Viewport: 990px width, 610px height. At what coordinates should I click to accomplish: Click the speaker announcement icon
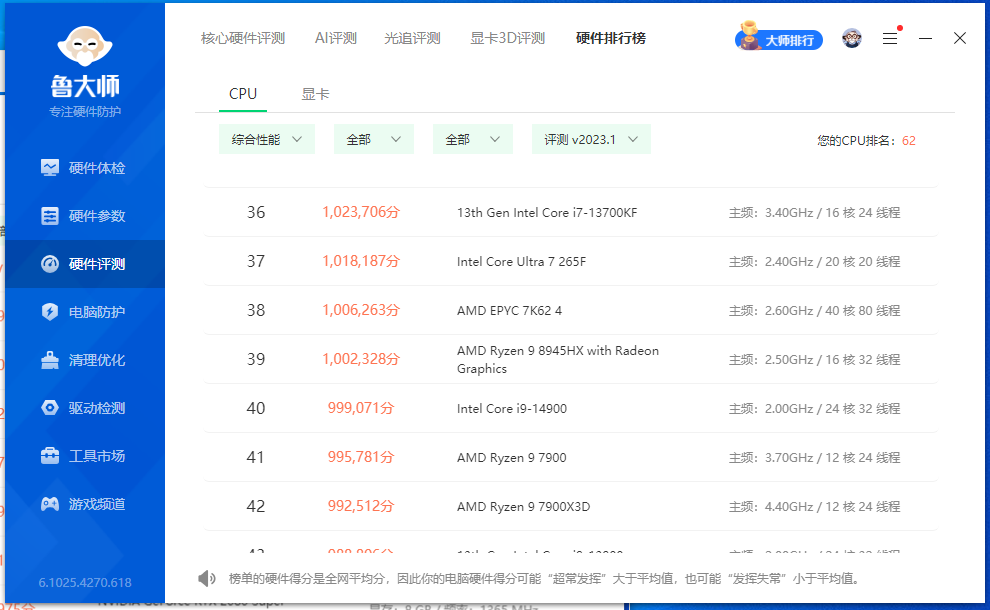pyautogui.click(x=206, y=578)
